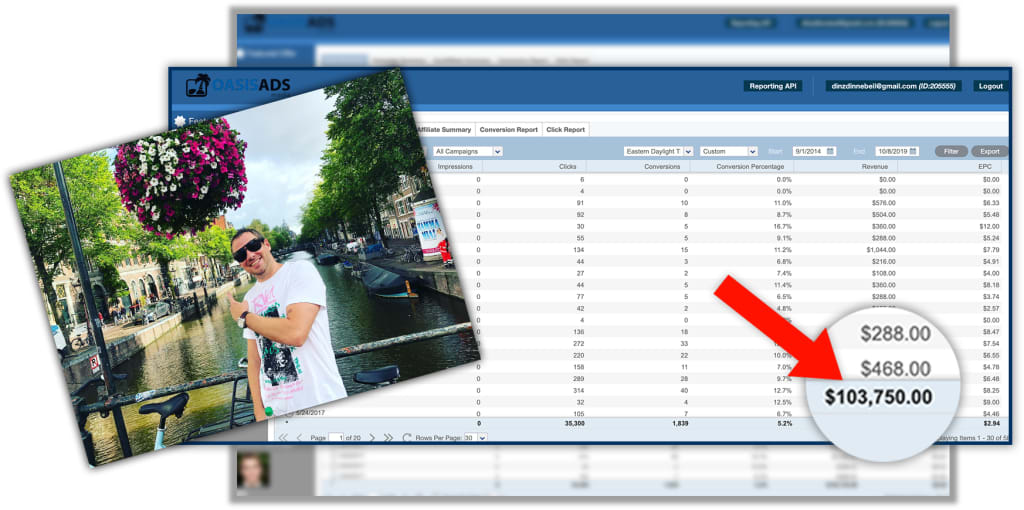Click the dinzdinnebeil@gmail.com account button
Viewport: 1024px width, 510px height.
point(893,86)
